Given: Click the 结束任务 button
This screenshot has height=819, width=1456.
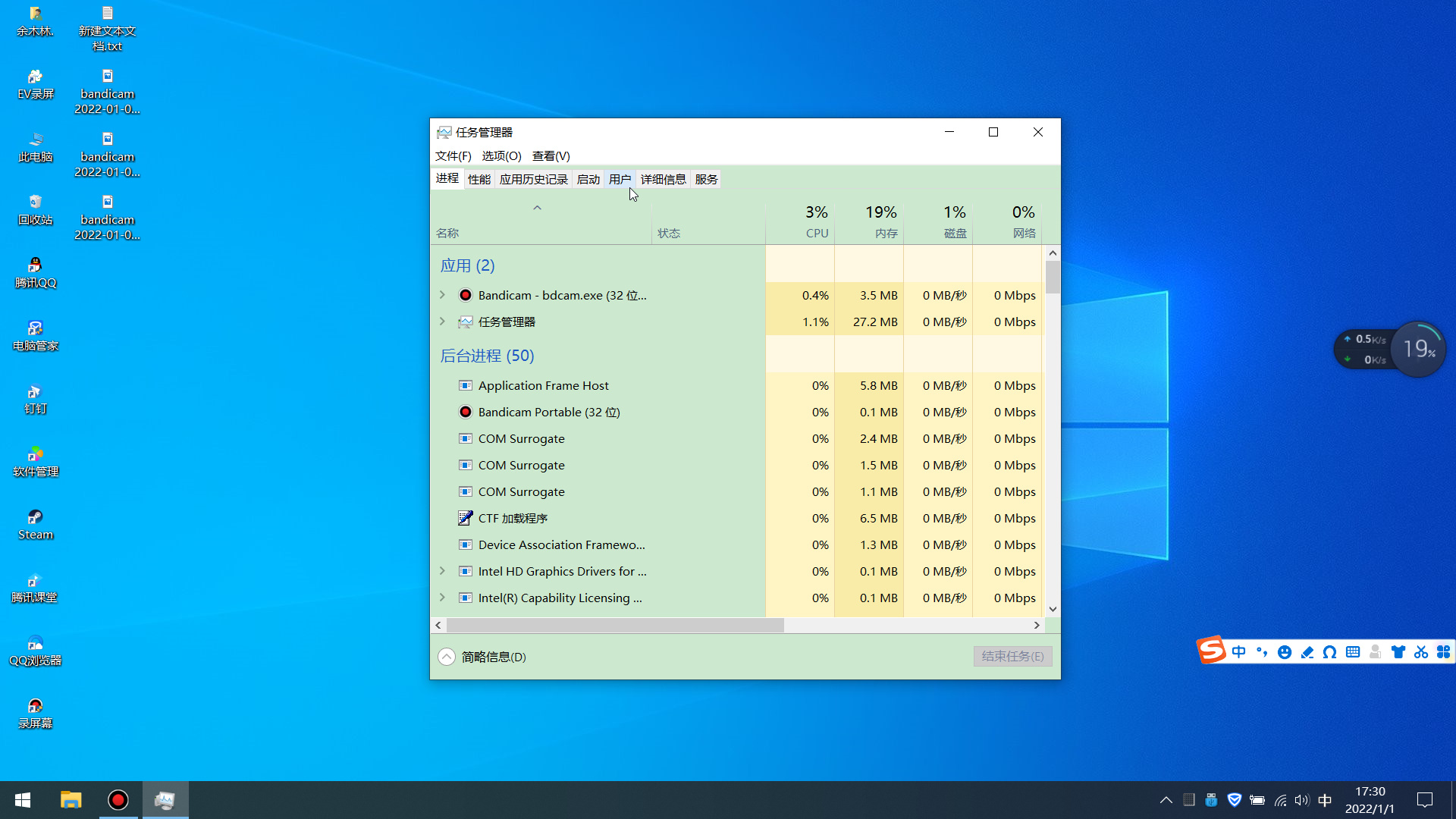Looking at the screenshot, I should 1012,656.
